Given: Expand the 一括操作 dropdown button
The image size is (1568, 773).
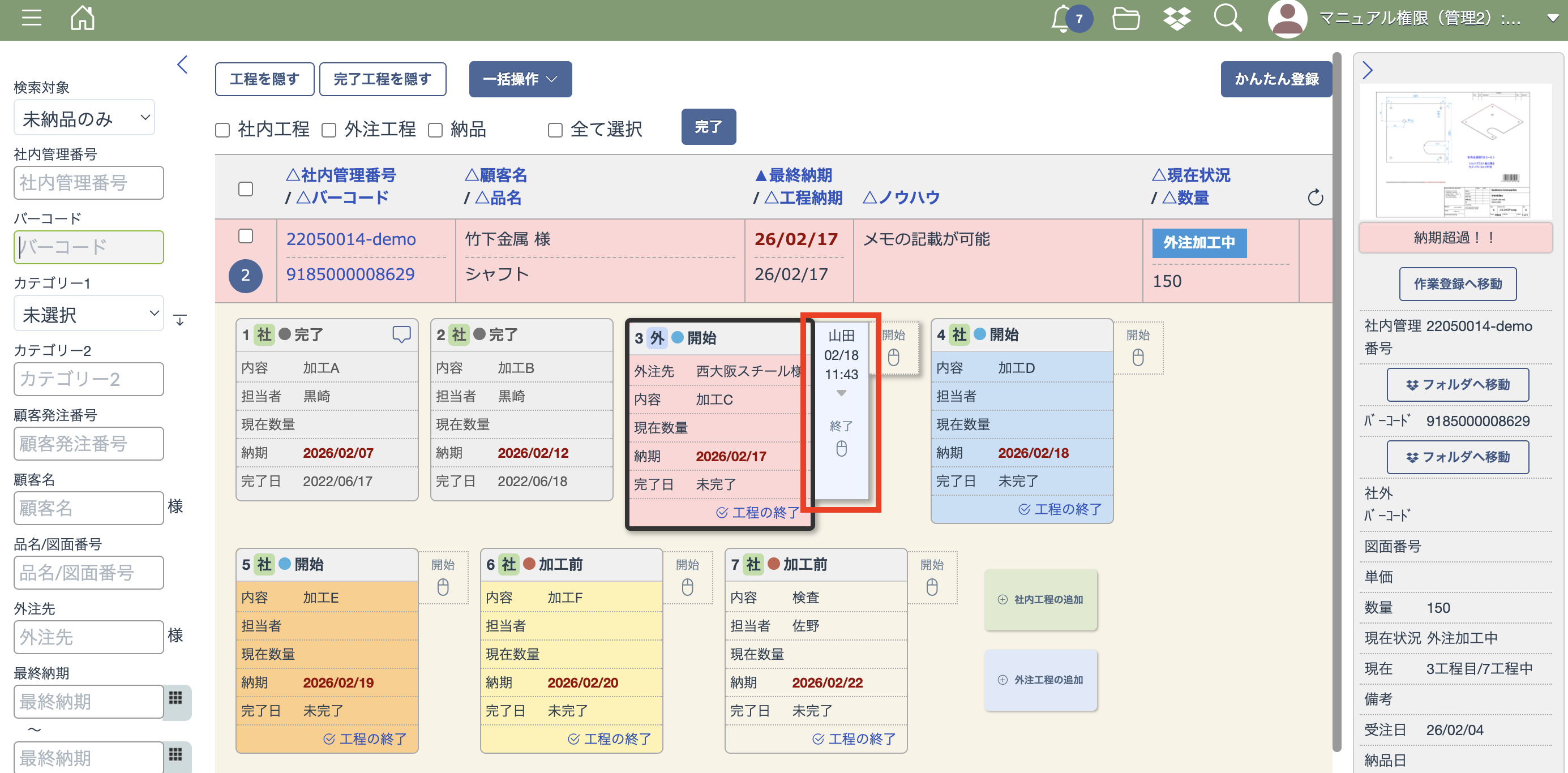Looking at the screenshot, I should coord(520,79).
